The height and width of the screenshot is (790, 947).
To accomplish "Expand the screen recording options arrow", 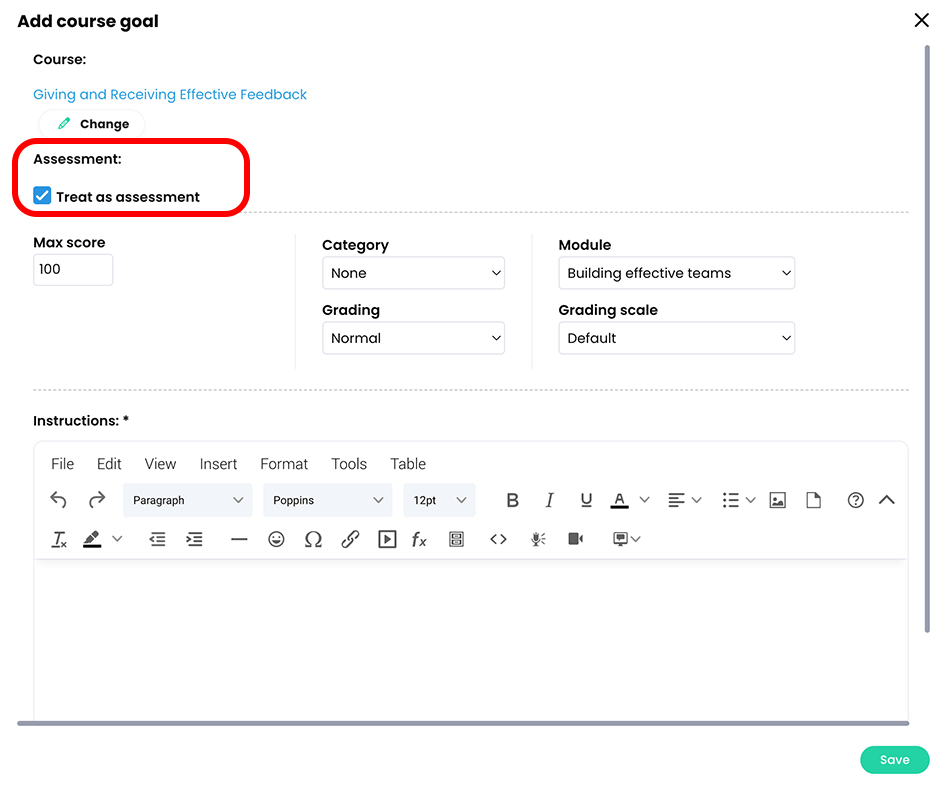I will pos(635,539).
